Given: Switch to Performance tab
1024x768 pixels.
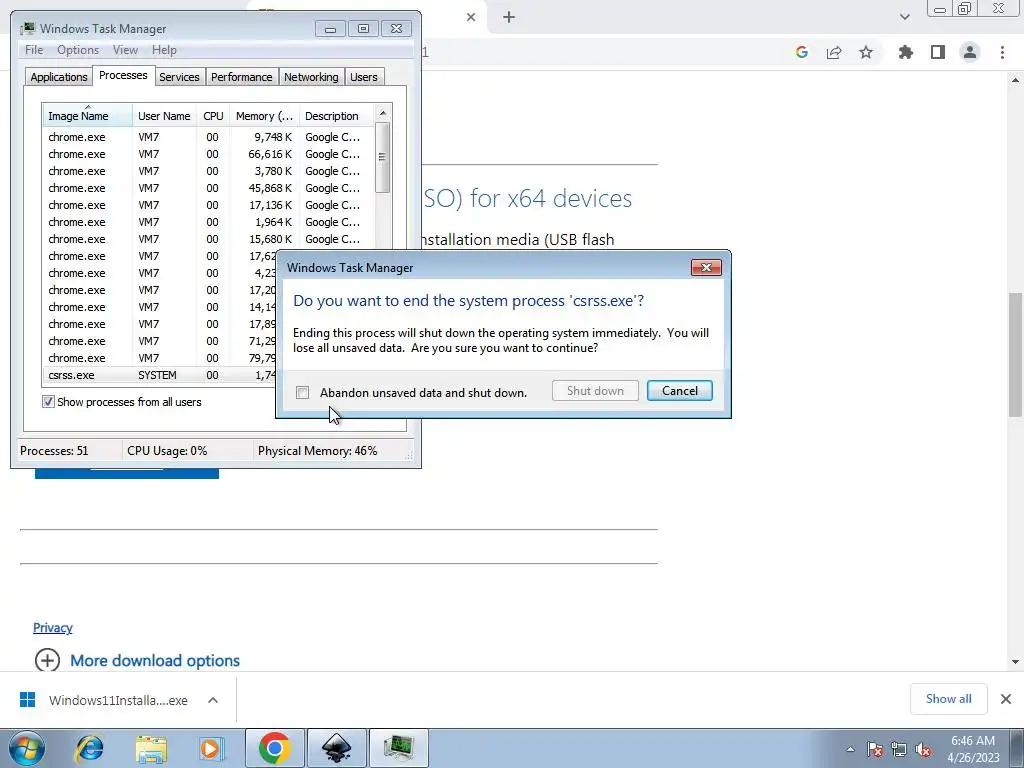Looking at the screenshot, I should [x=242, y=77].
